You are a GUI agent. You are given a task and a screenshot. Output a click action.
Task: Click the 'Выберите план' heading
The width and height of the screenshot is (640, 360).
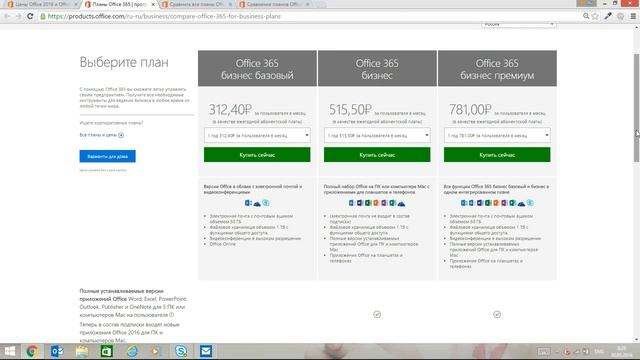pyautogui.click(x=124, y=62)
